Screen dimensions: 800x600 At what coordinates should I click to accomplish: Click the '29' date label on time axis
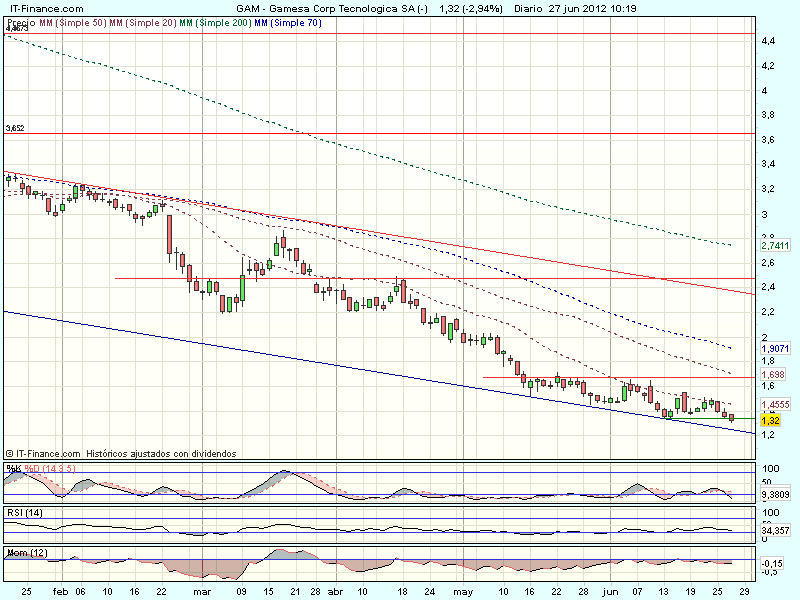pyautogui.click(x=744, y=592)
